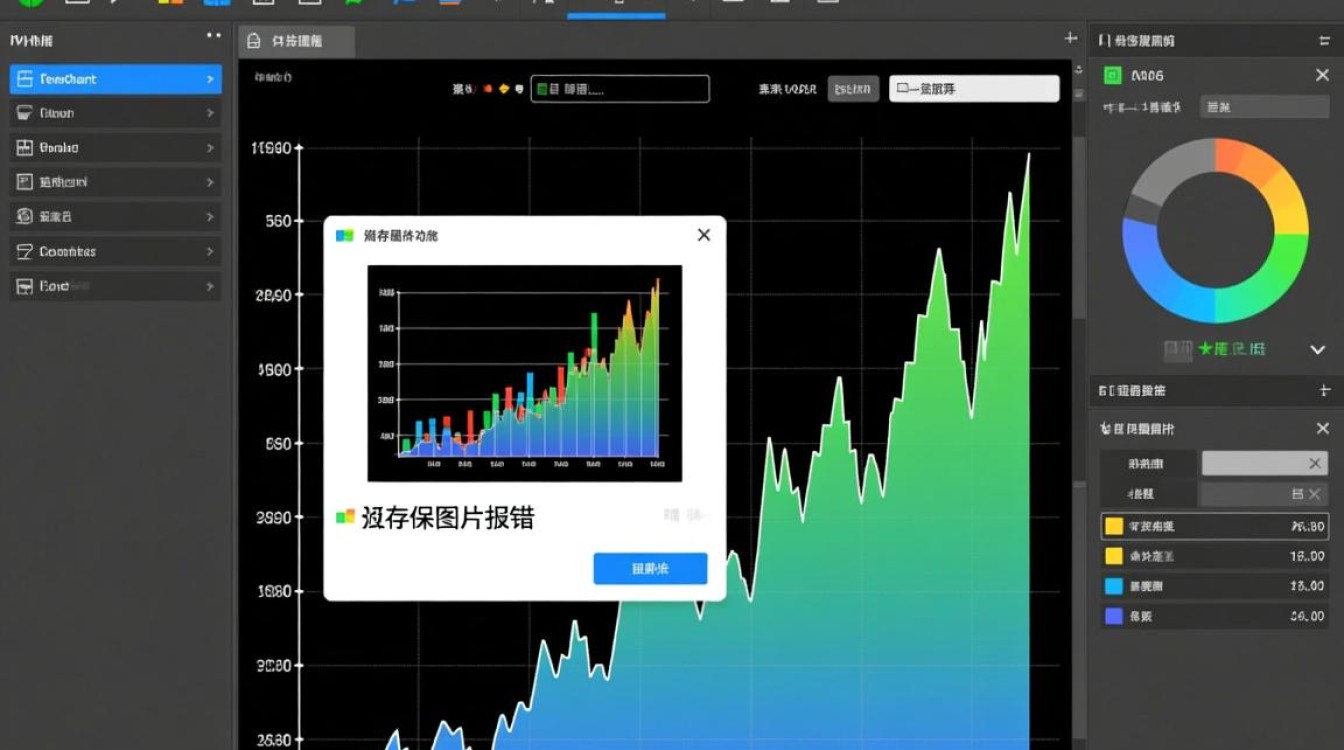Click the yellow diamond marker above the chart
1344x750 pixels.
coord(504,89)
